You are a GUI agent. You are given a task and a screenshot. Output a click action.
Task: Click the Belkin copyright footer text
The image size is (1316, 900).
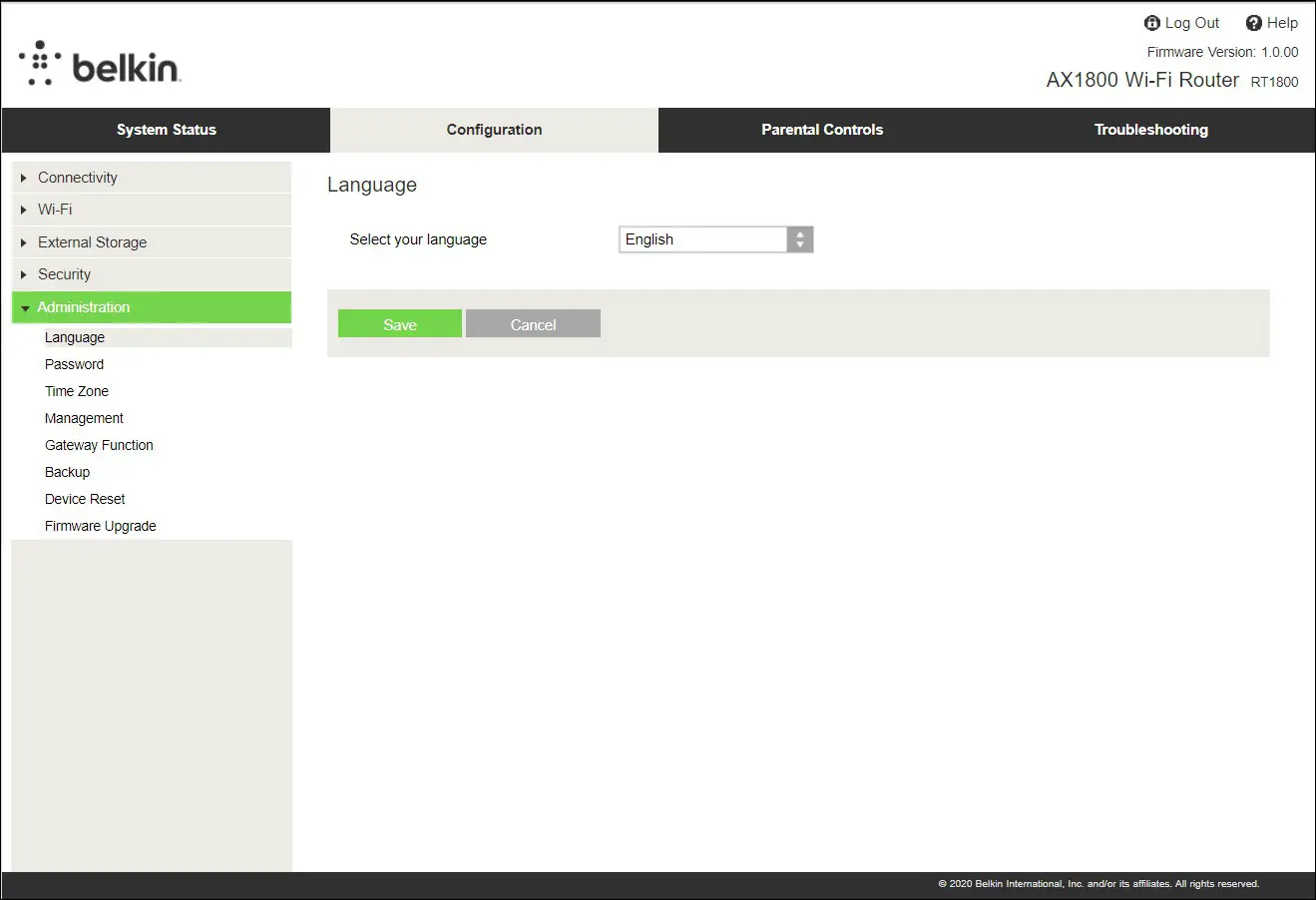coord(1098,884)
